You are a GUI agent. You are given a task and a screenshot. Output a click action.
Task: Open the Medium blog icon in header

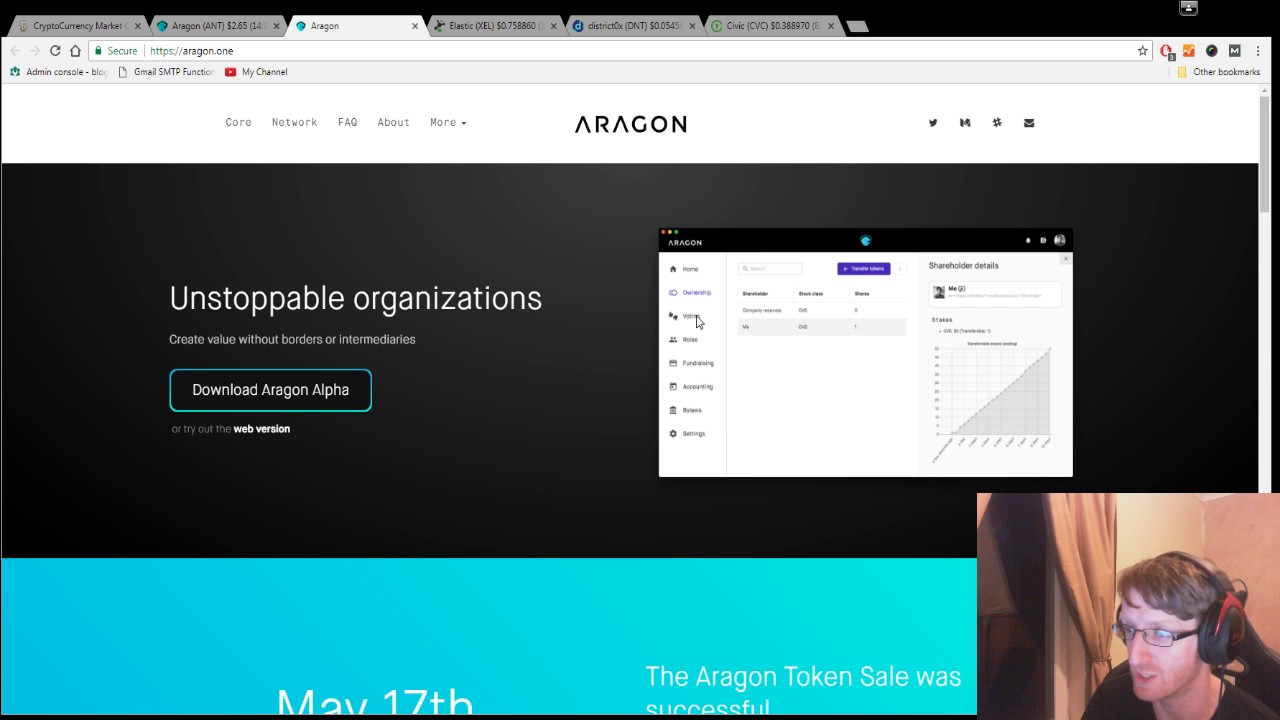click(965, 123)
